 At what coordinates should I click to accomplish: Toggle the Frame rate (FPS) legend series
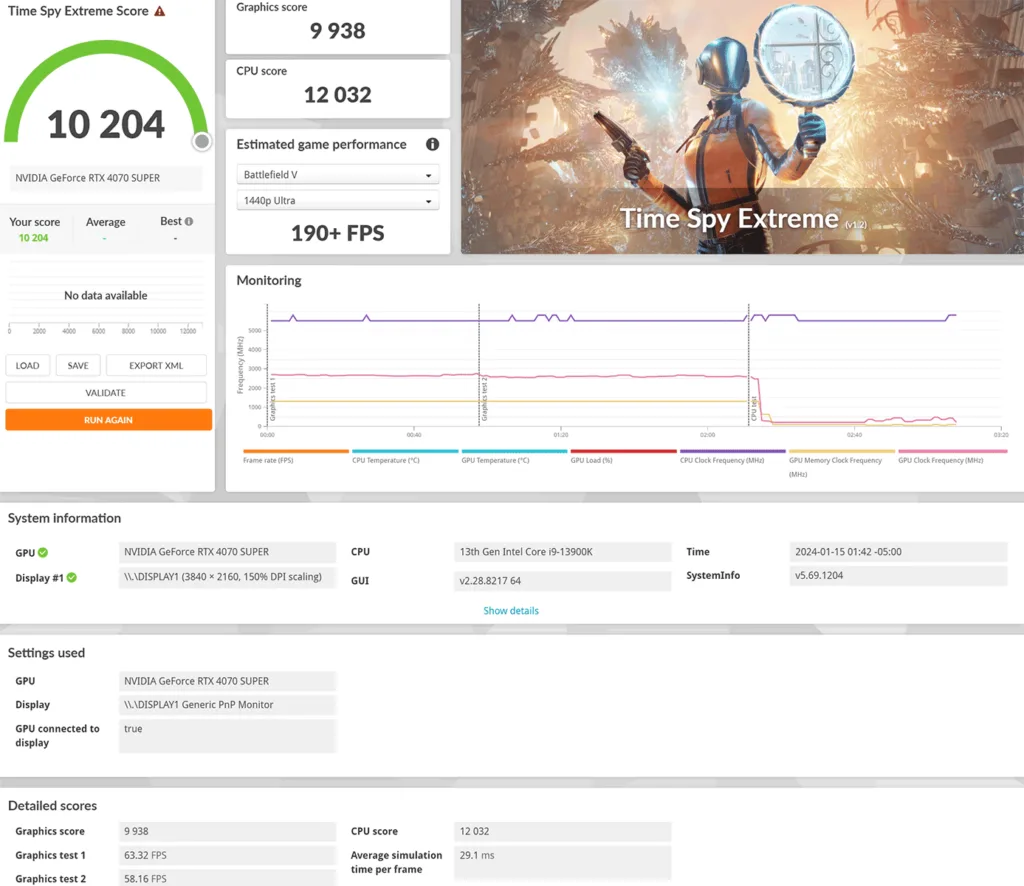(296, 456)
